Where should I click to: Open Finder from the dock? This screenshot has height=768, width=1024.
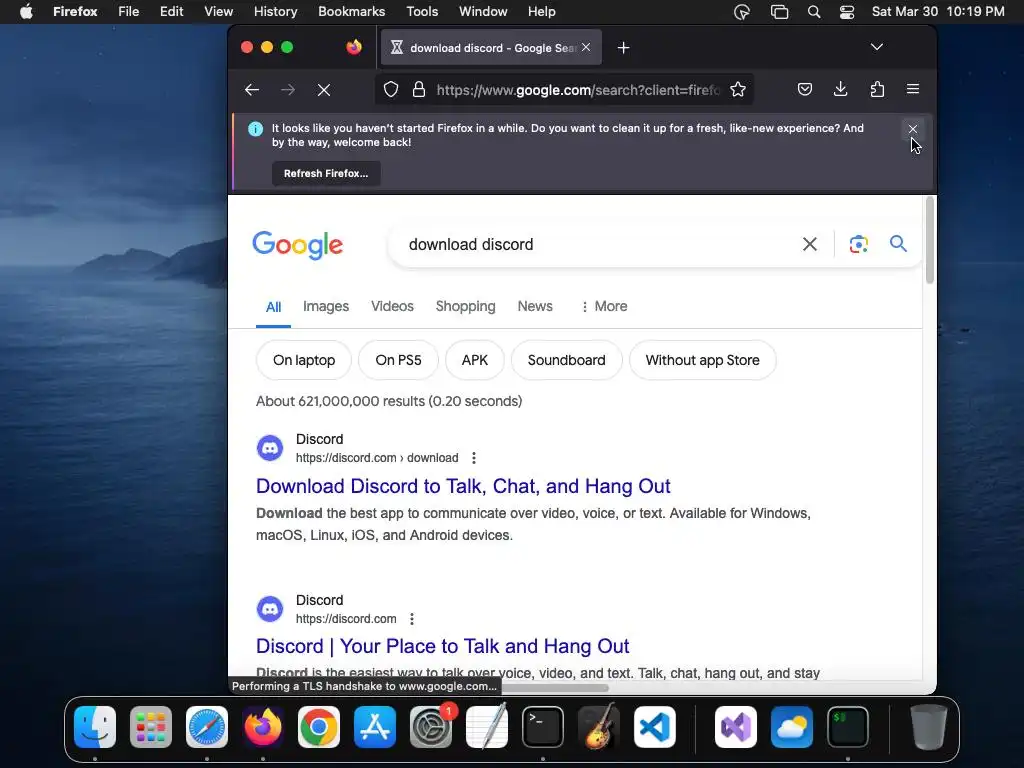click(x=95, y=727)
